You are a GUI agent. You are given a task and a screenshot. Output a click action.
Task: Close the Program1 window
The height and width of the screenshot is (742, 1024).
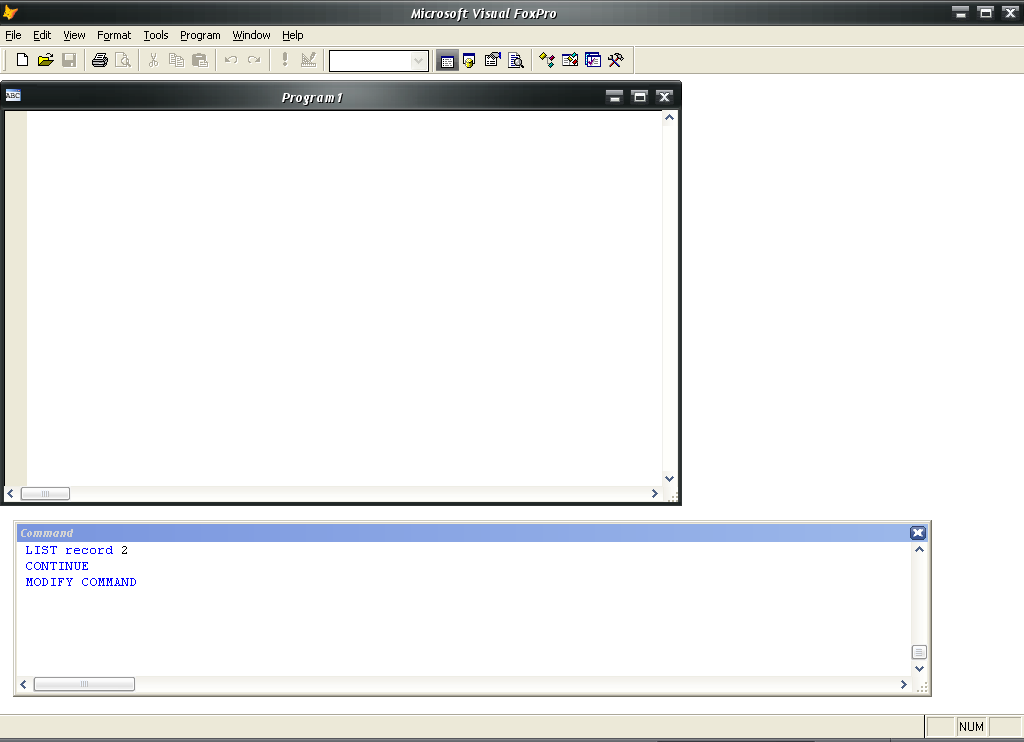pos(664,97)
